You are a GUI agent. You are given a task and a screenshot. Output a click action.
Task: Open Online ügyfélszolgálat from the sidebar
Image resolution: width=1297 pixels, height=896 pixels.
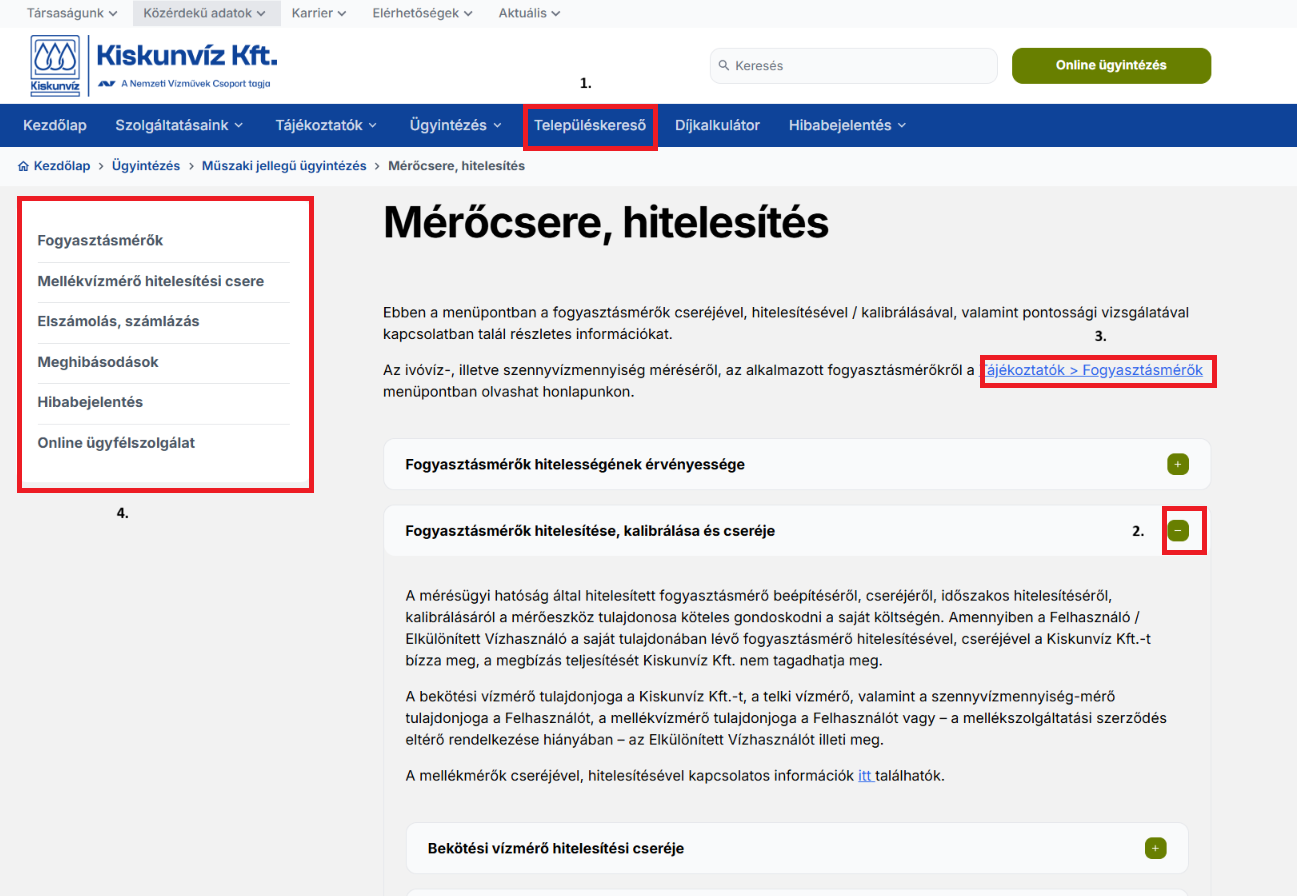(x=114, y=442)
